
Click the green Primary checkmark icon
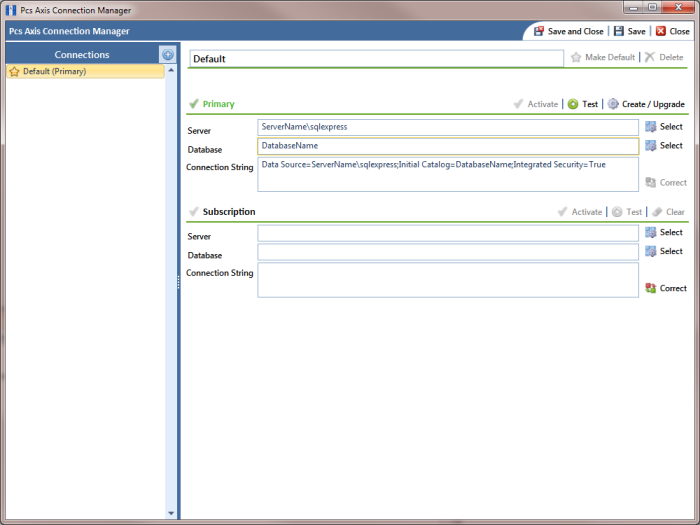tap(194, 104)
